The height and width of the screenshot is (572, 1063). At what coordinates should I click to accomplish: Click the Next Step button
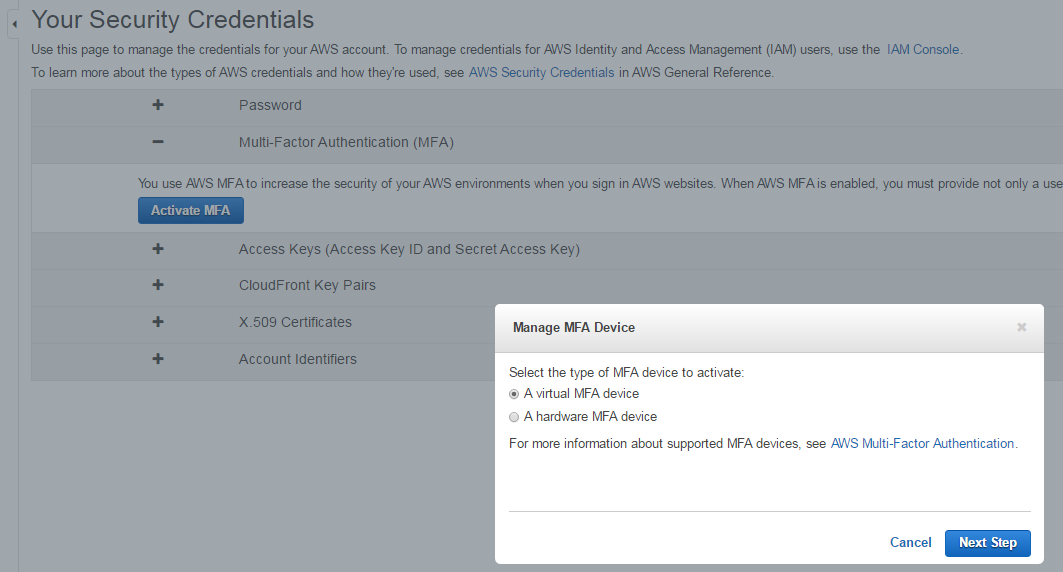click(x=988, y=543)
